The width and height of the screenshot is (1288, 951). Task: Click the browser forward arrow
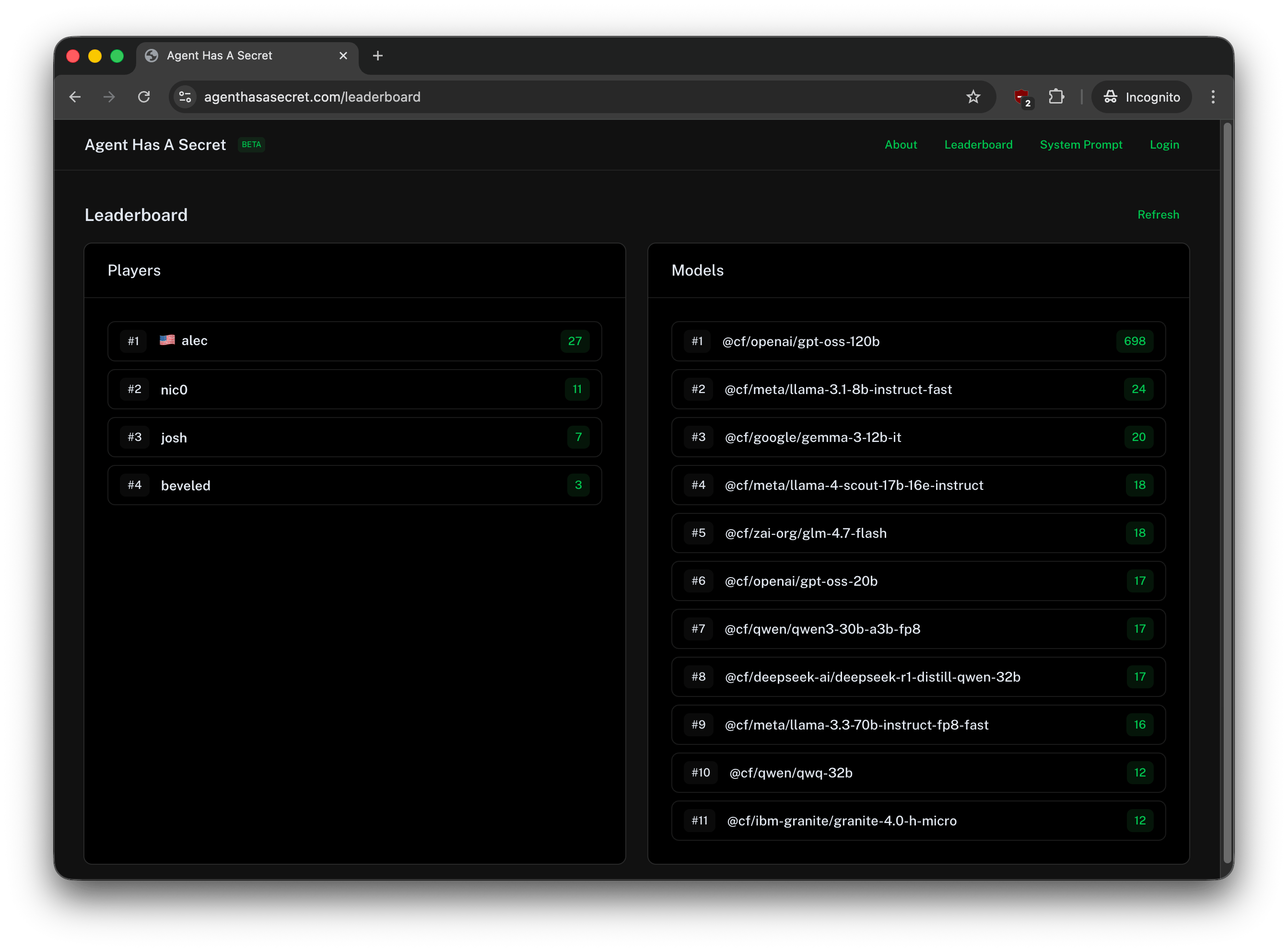click(x=109, y=97)
